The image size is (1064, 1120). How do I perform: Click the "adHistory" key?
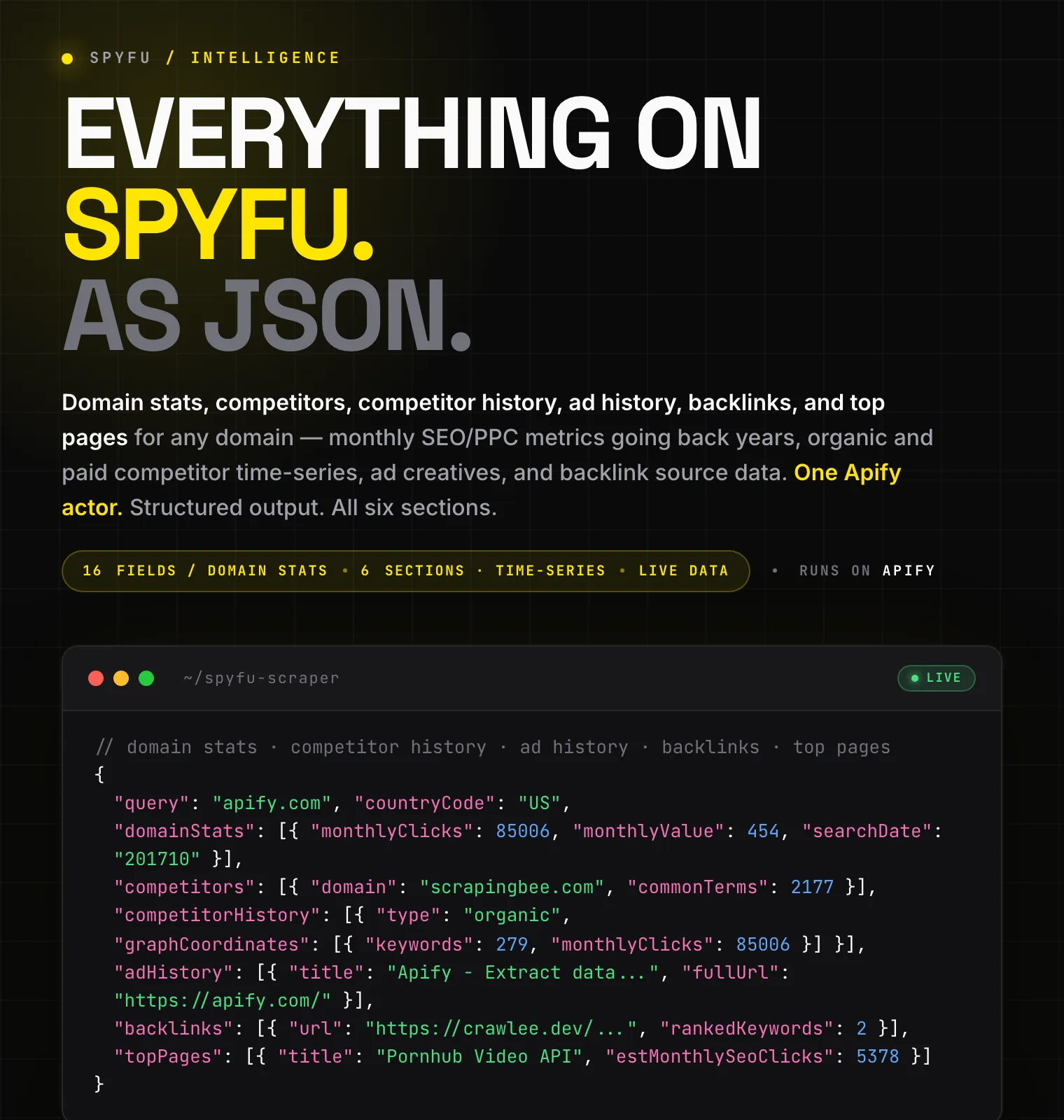174,972
